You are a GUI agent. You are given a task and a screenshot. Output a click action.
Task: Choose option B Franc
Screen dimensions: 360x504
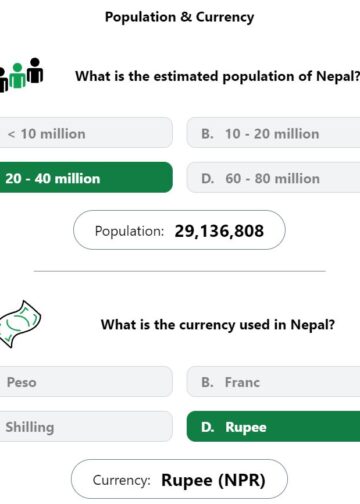click(x=273, y=382)
